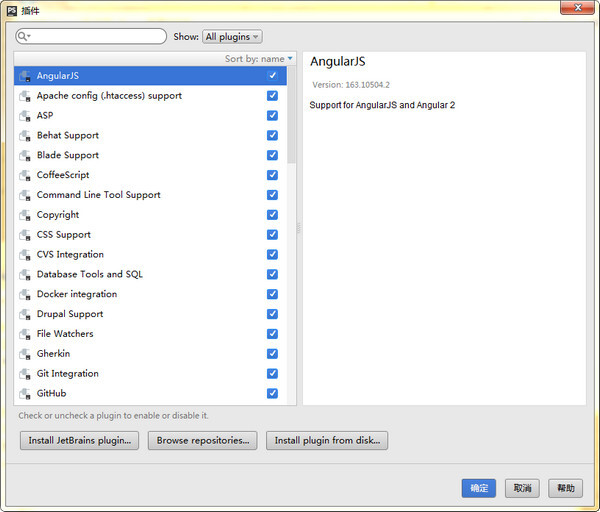600x512 pixels.
Task: Uncheck the Gherkin plugin checkbox
Action: pyautogui.click(x=272, y=354)
